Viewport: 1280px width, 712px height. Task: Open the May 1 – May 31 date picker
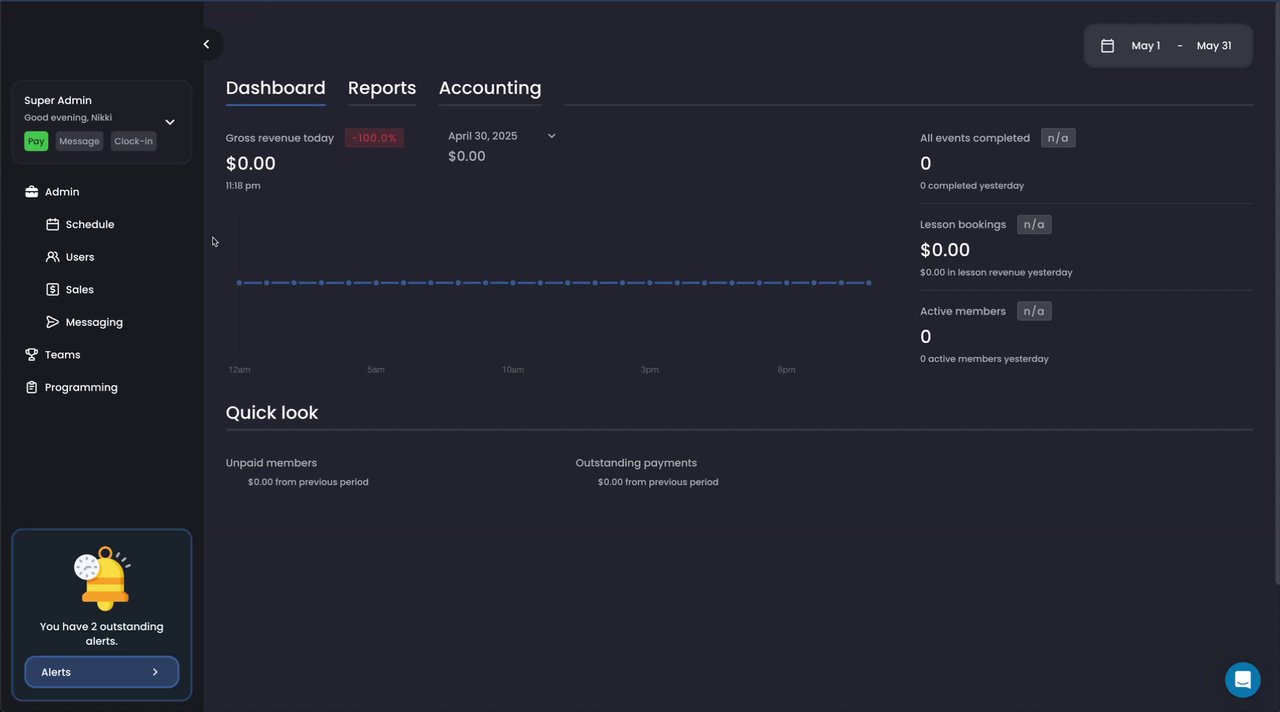pyautogui.click(x=1167, y=46)
